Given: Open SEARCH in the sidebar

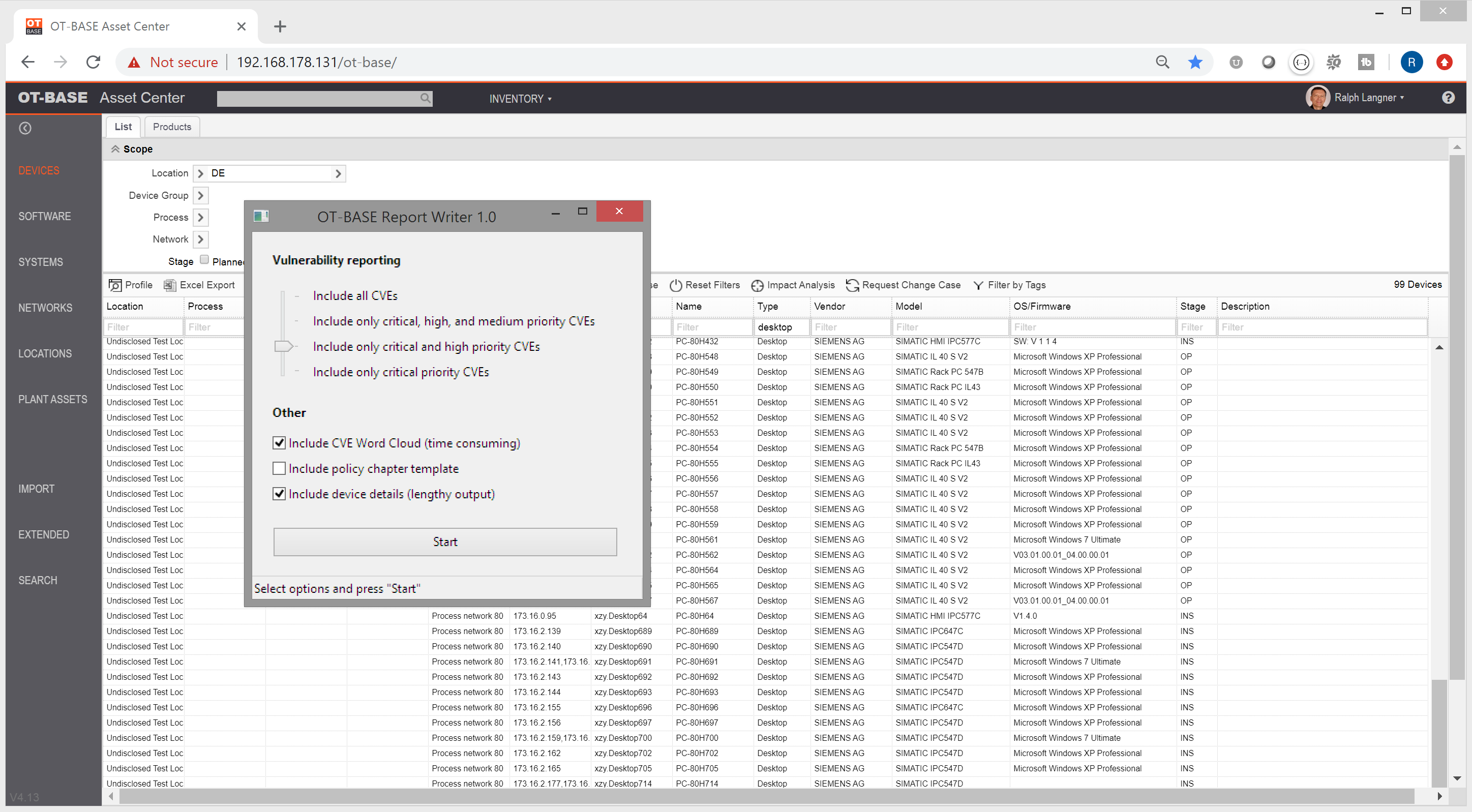Looking at the screenshot, I should pyautogui.click(x=38, y=580).
